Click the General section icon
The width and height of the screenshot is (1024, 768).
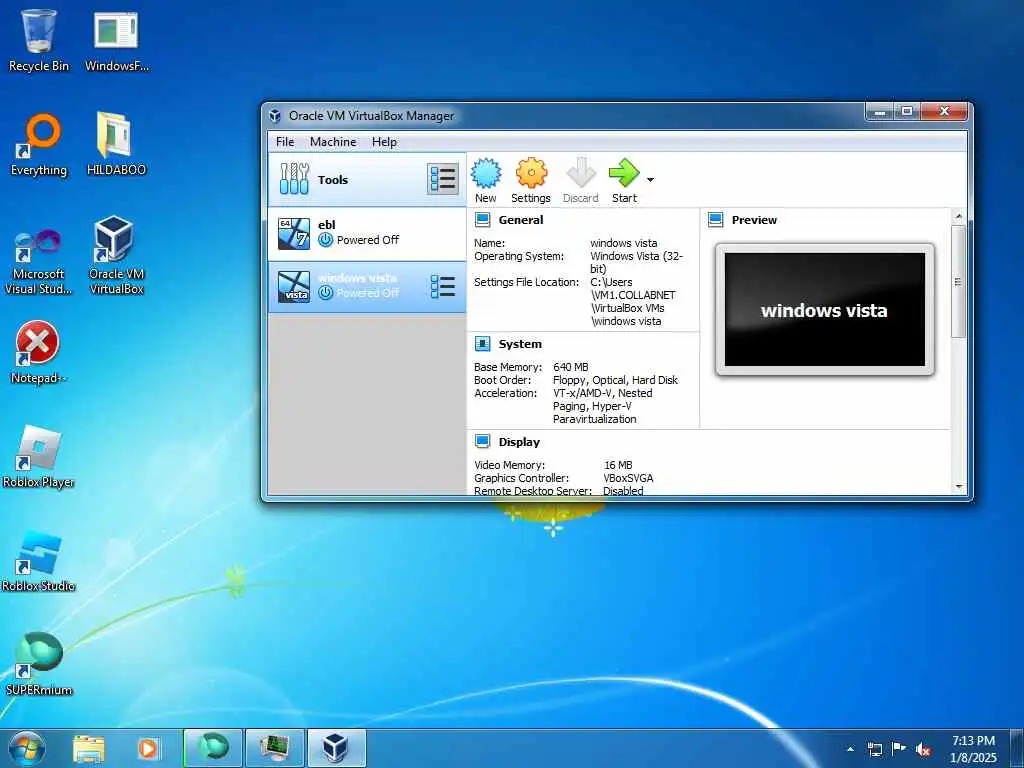(x=483, y=219)
